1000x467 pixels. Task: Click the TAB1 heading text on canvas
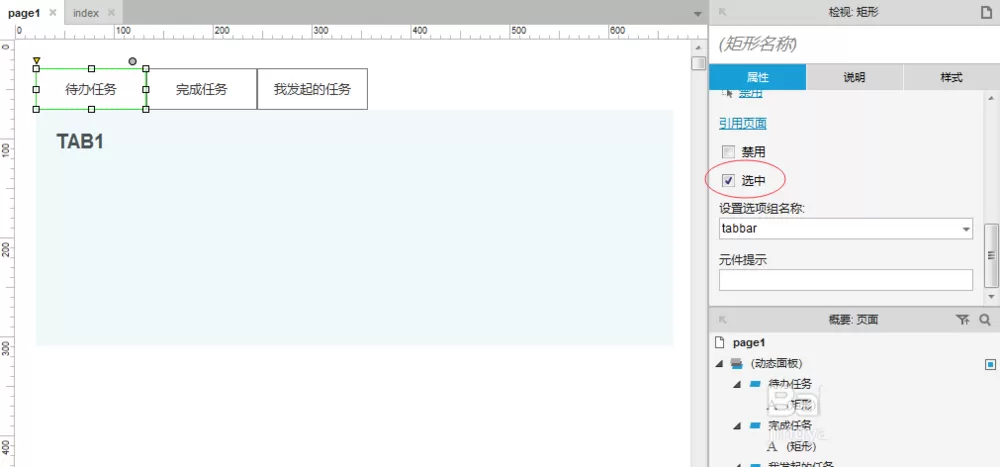[x=80, y=142]
